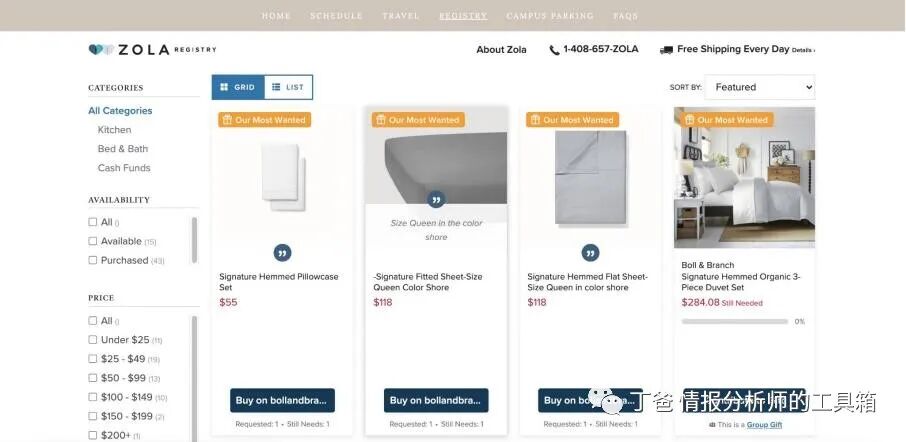Screen dimensions: 906x442
Task: Enable the Under $25 price filter
Action: point(92,339)
